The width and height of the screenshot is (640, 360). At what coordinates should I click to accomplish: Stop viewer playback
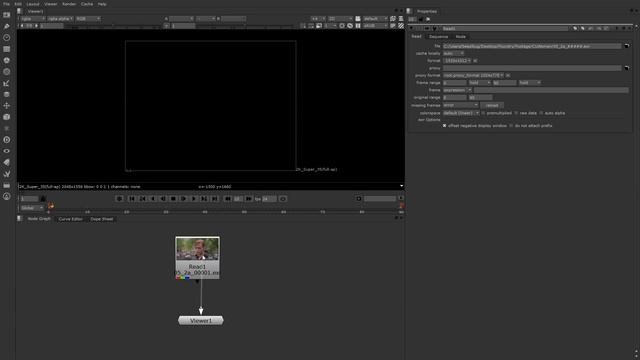(173, 199)
